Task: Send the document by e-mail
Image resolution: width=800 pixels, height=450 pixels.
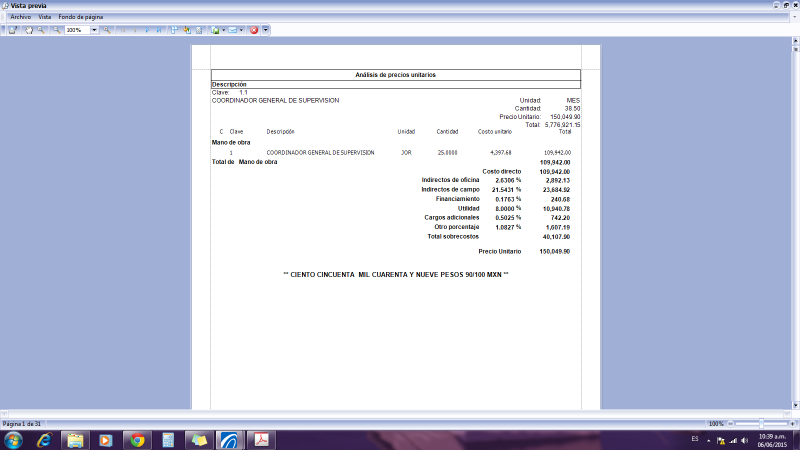Action: point(232,30)
